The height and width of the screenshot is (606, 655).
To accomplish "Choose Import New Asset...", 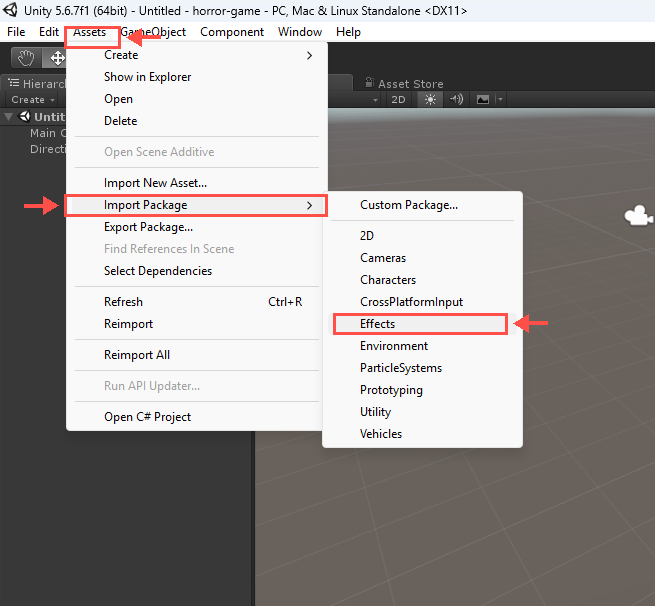I will tap(197, 183).
